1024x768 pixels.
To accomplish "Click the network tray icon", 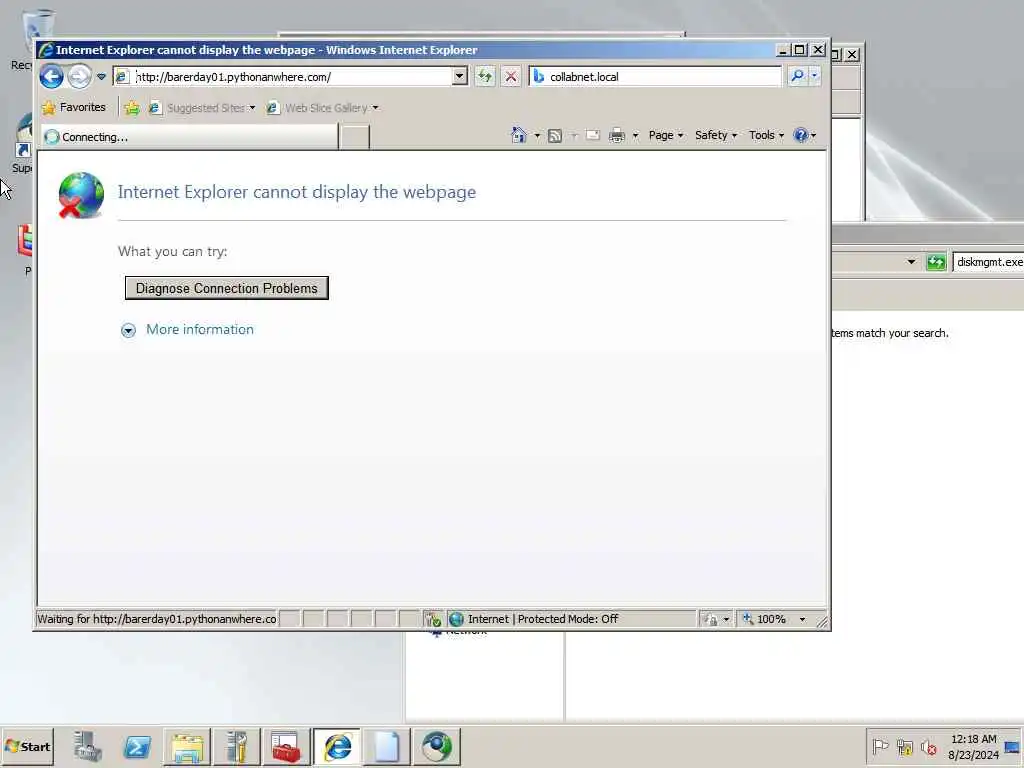I will click(904, 746).
